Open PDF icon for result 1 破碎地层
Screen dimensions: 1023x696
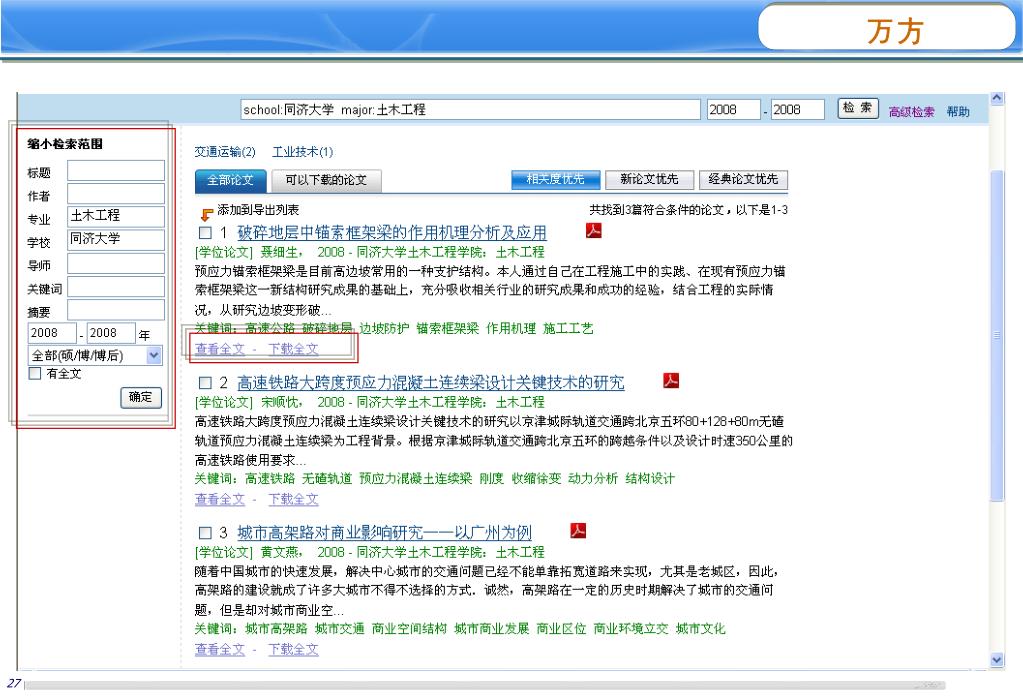593,230
